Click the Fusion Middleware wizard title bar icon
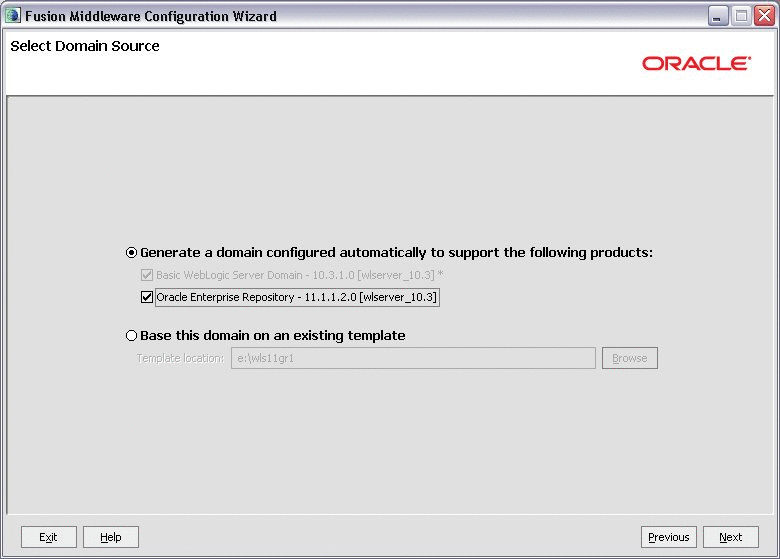 [x=12, y=15]
